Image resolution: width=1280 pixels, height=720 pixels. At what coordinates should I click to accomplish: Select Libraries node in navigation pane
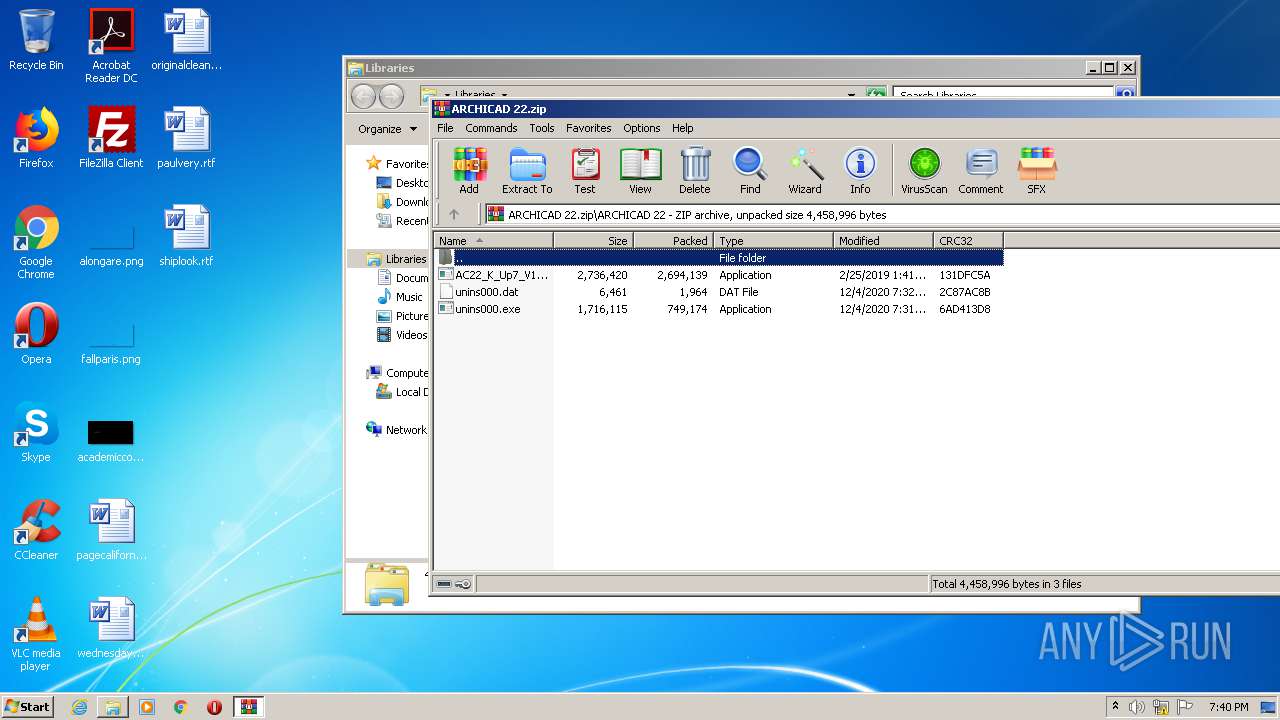[x=398, y=259]
